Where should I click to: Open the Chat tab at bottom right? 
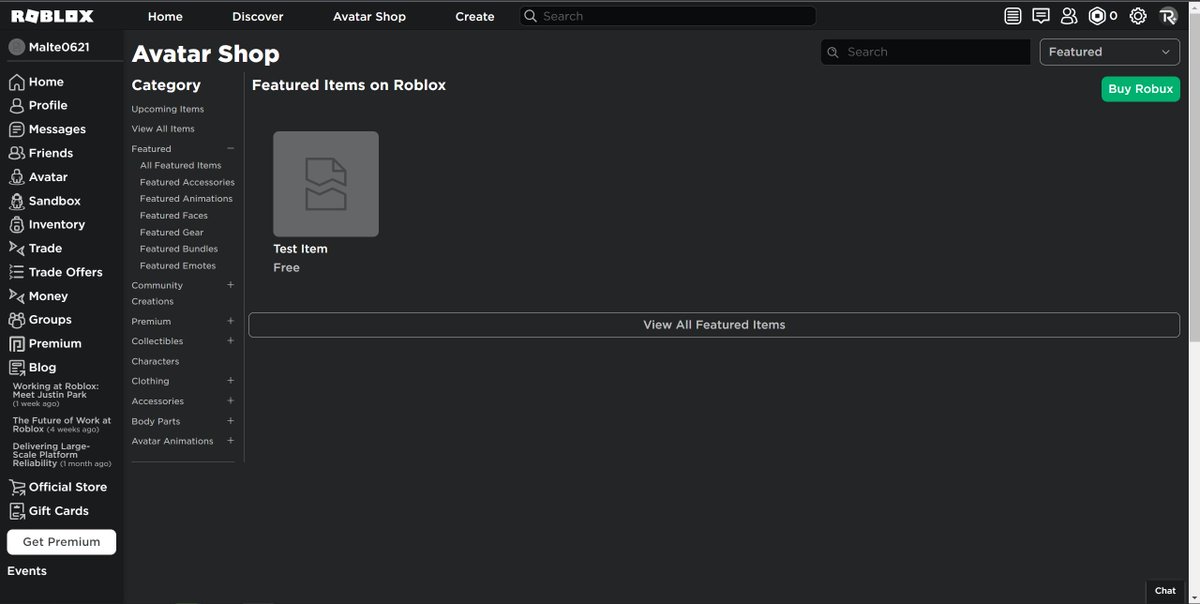pos(1166,591)
